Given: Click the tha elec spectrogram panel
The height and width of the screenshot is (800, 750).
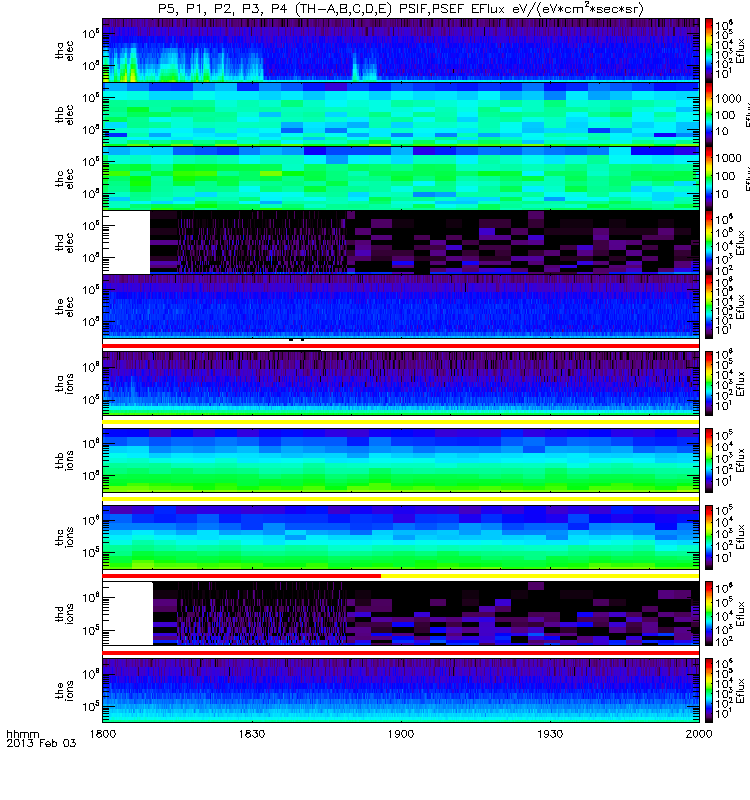Looking at the screenshot, I should 401,50.
